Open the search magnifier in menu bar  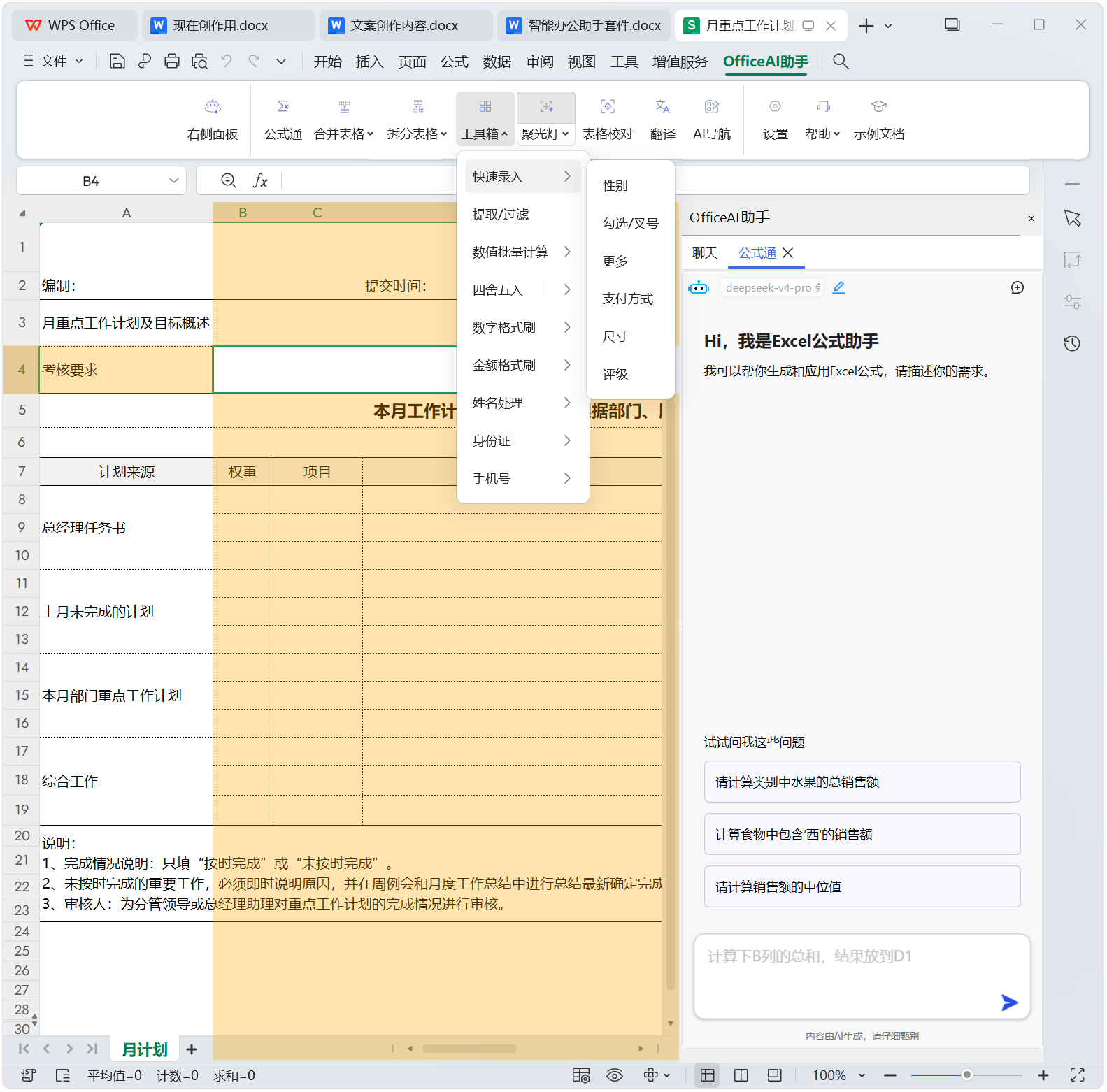(841, 62)
